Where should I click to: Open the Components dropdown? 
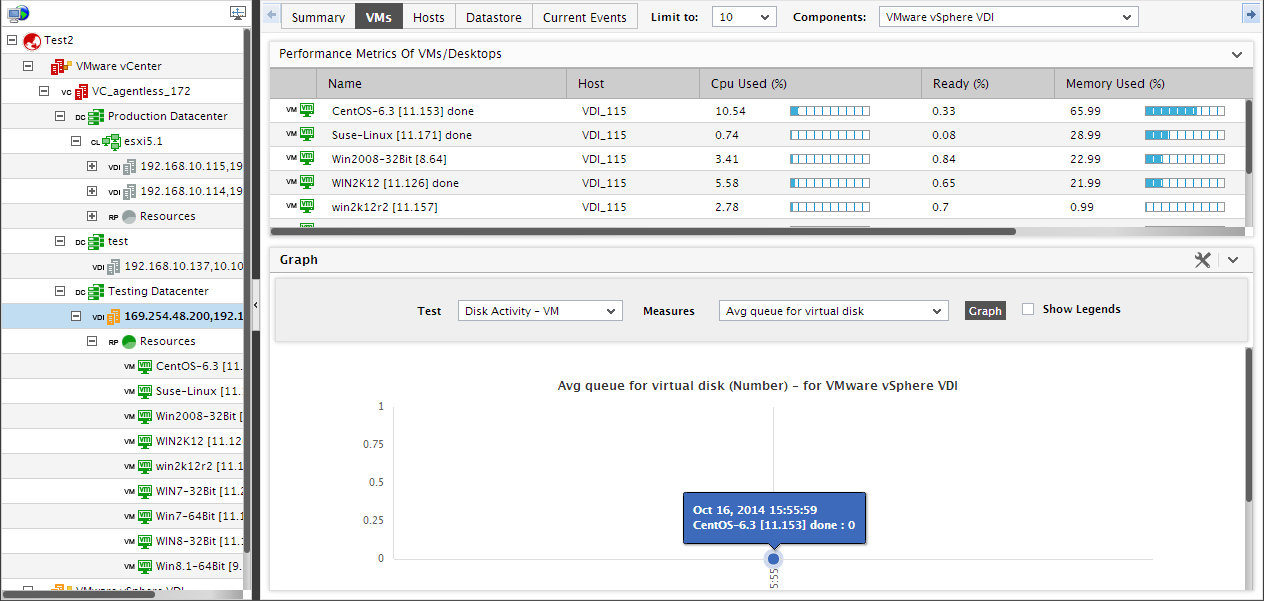[x=1009, y=17]
